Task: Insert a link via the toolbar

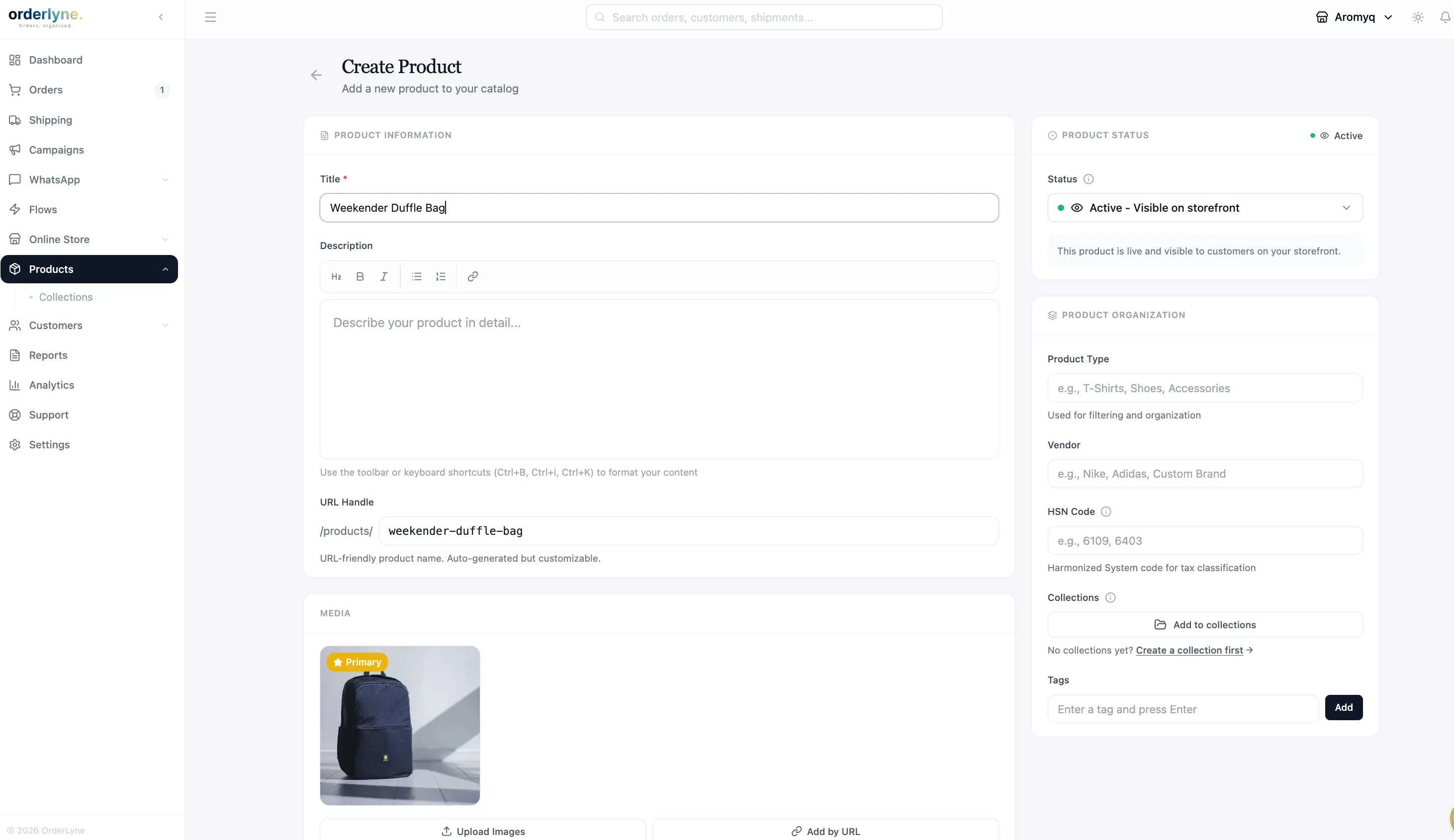Action: coord(473,277)
